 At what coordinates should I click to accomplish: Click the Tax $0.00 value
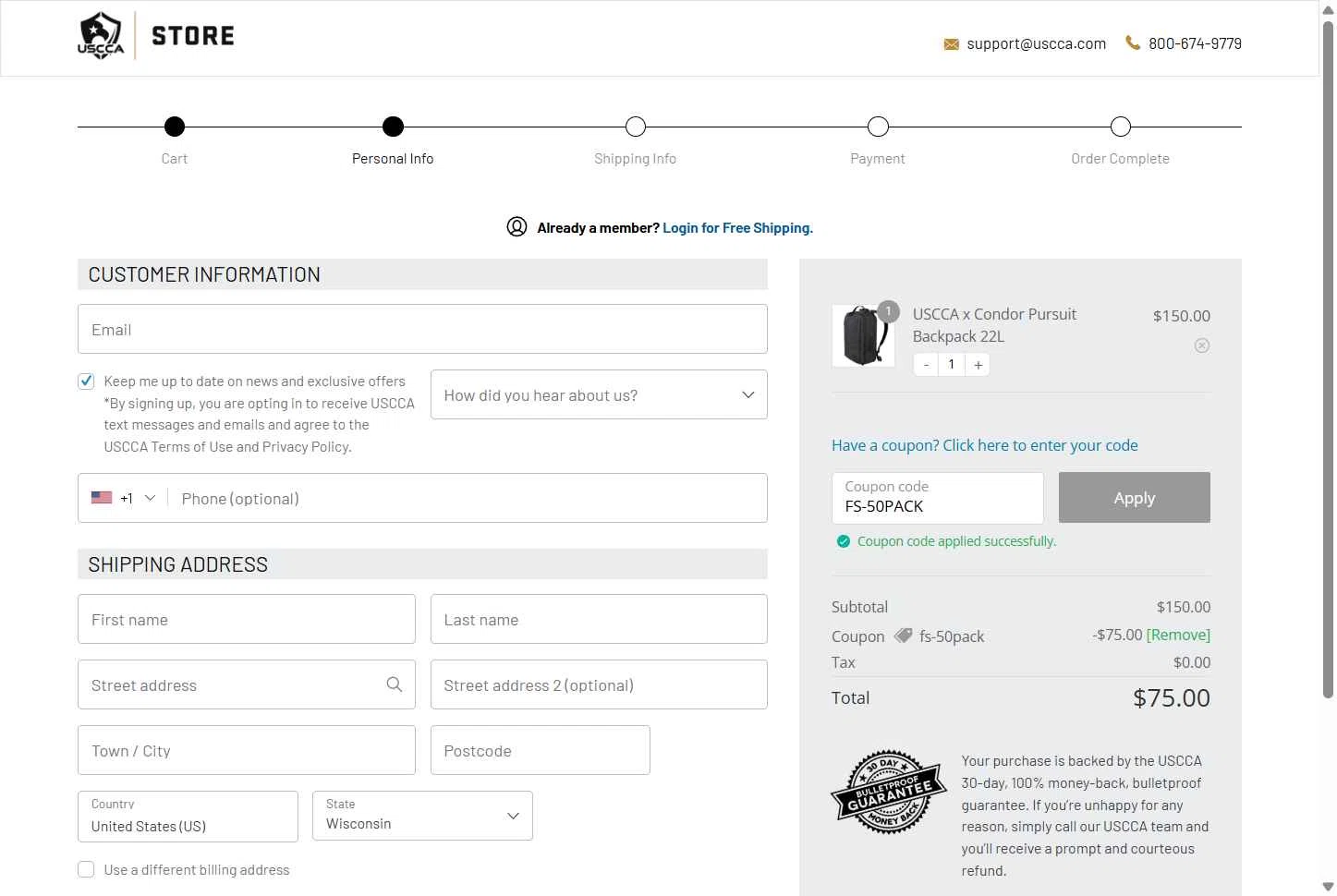pos(1192,662)
